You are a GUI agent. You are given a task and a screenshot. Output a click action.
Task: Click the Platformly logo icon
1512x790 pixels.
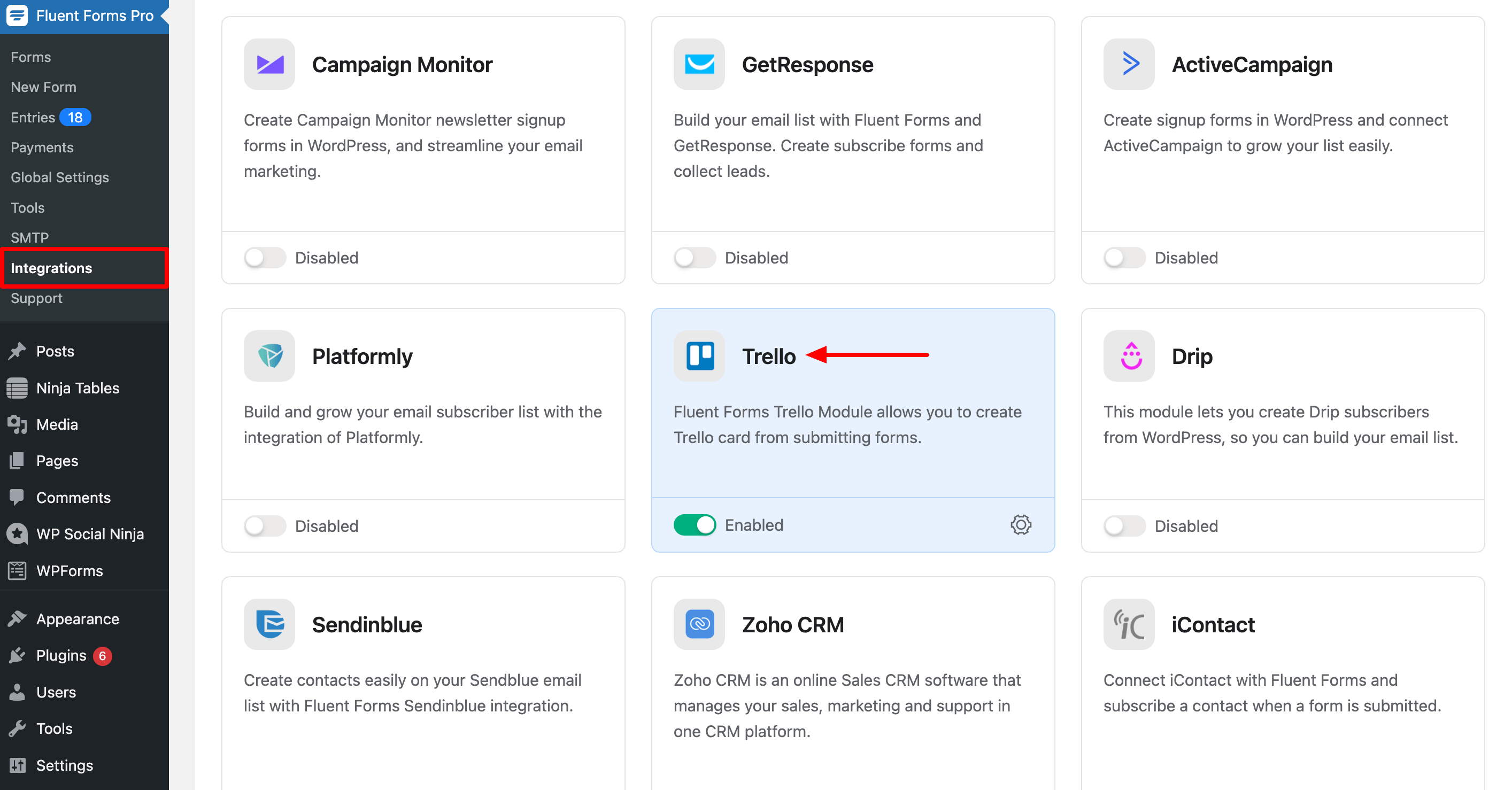click(269, 355)
